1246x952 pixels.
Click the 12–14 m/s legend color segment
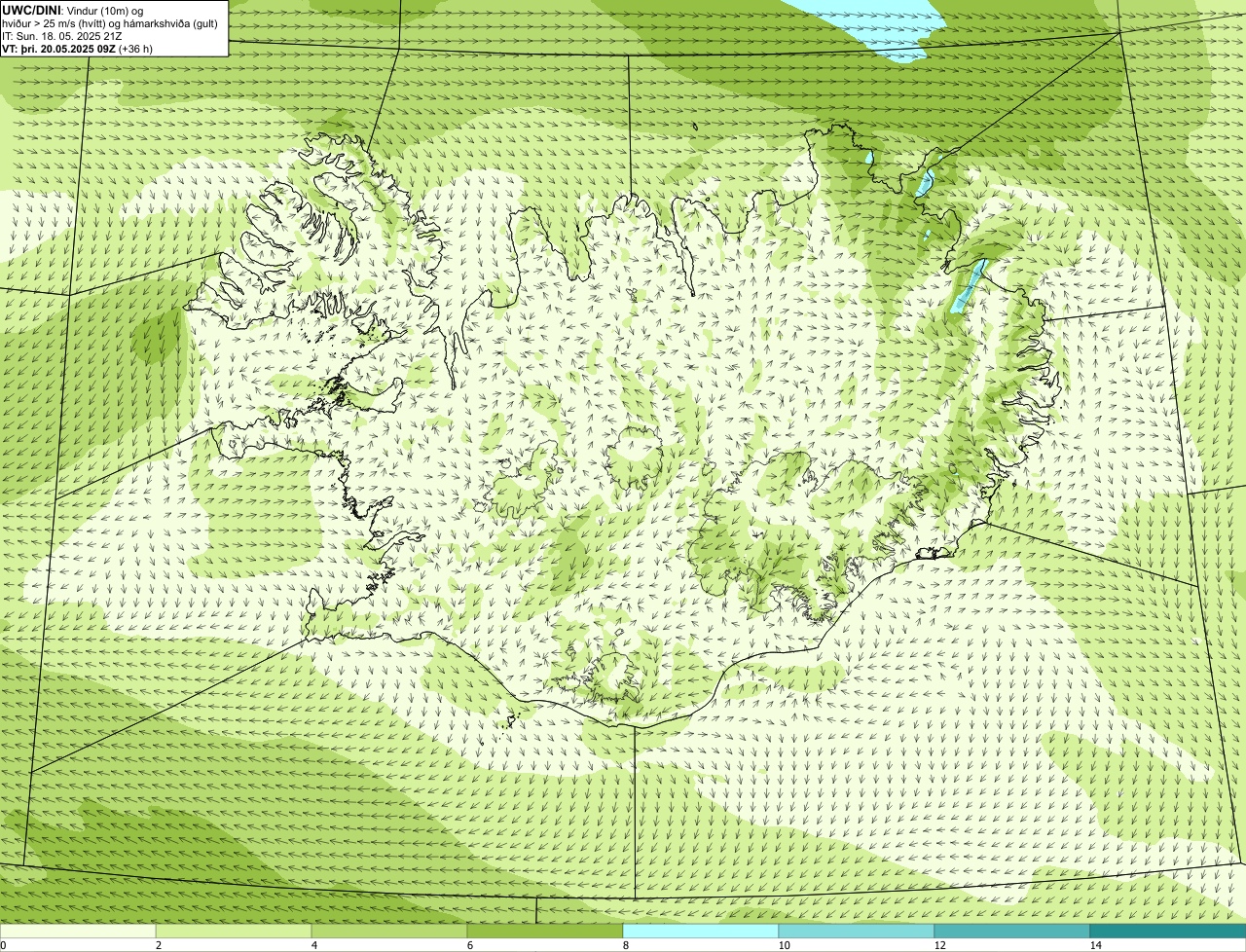tap(1012, 932)
